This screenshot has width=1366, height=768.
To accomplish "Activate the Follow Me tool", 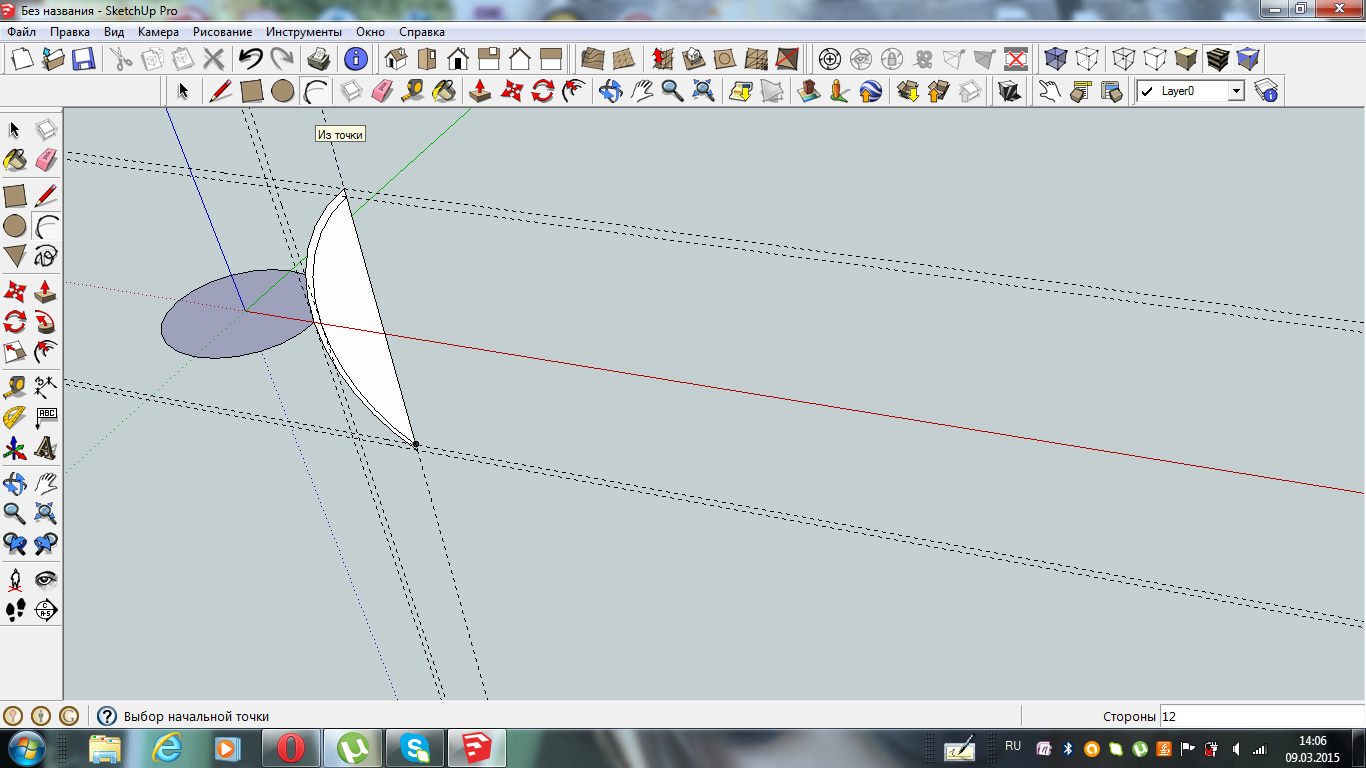I will [45, 322].
